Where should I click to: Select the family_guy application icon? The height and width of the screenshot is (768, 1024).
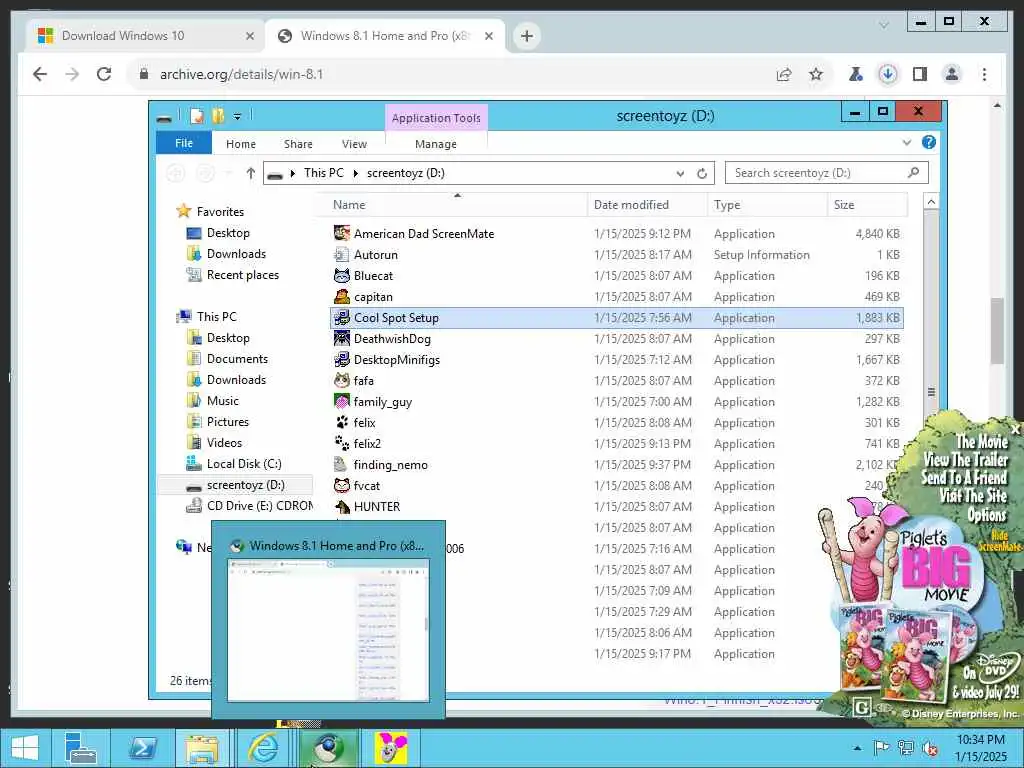342,402
